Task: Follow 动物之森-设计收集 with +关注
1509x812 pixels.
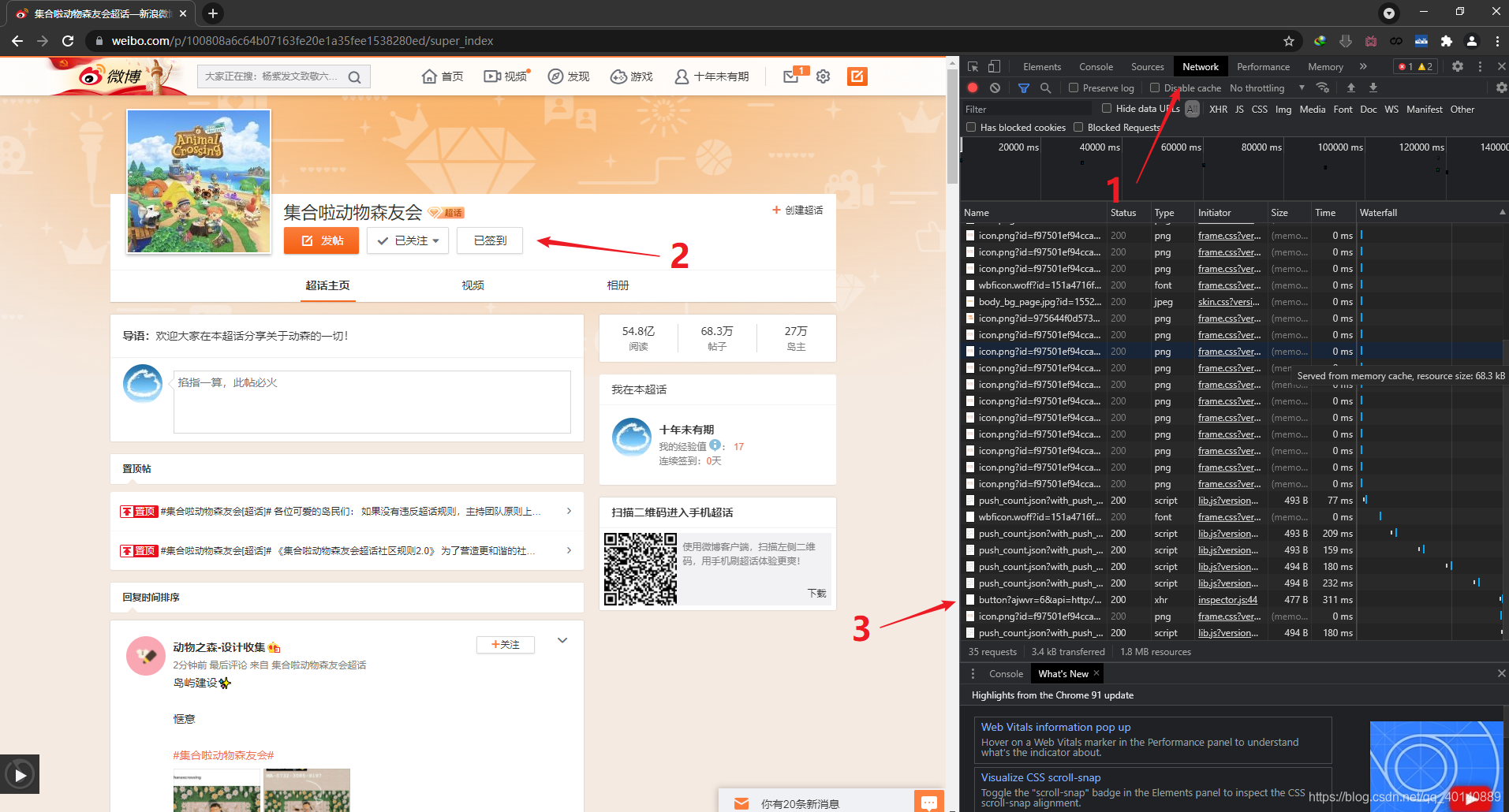Action: [506, 645]
